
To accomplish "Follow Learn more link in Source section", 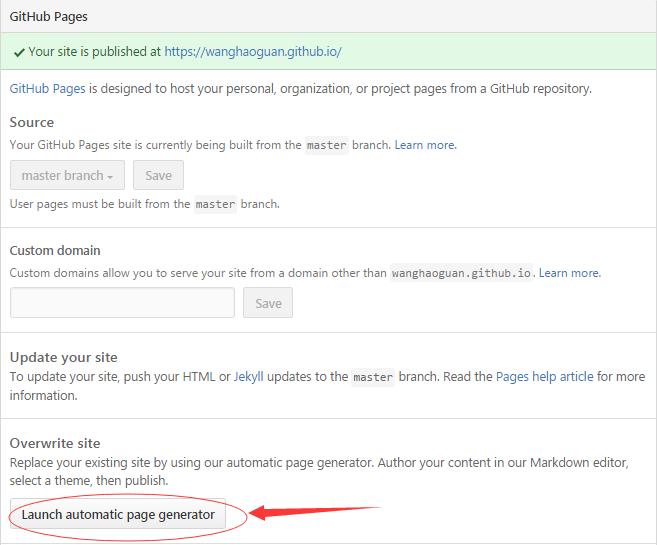I will [x=426, y=145].
